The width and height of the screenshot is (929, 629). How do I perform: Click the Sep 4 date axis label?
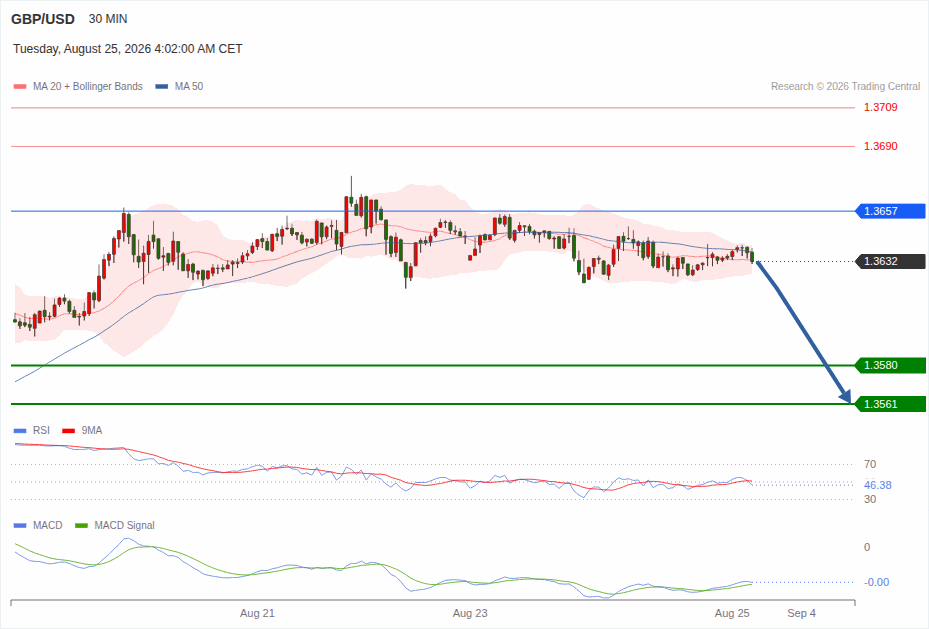pos(801,613)
